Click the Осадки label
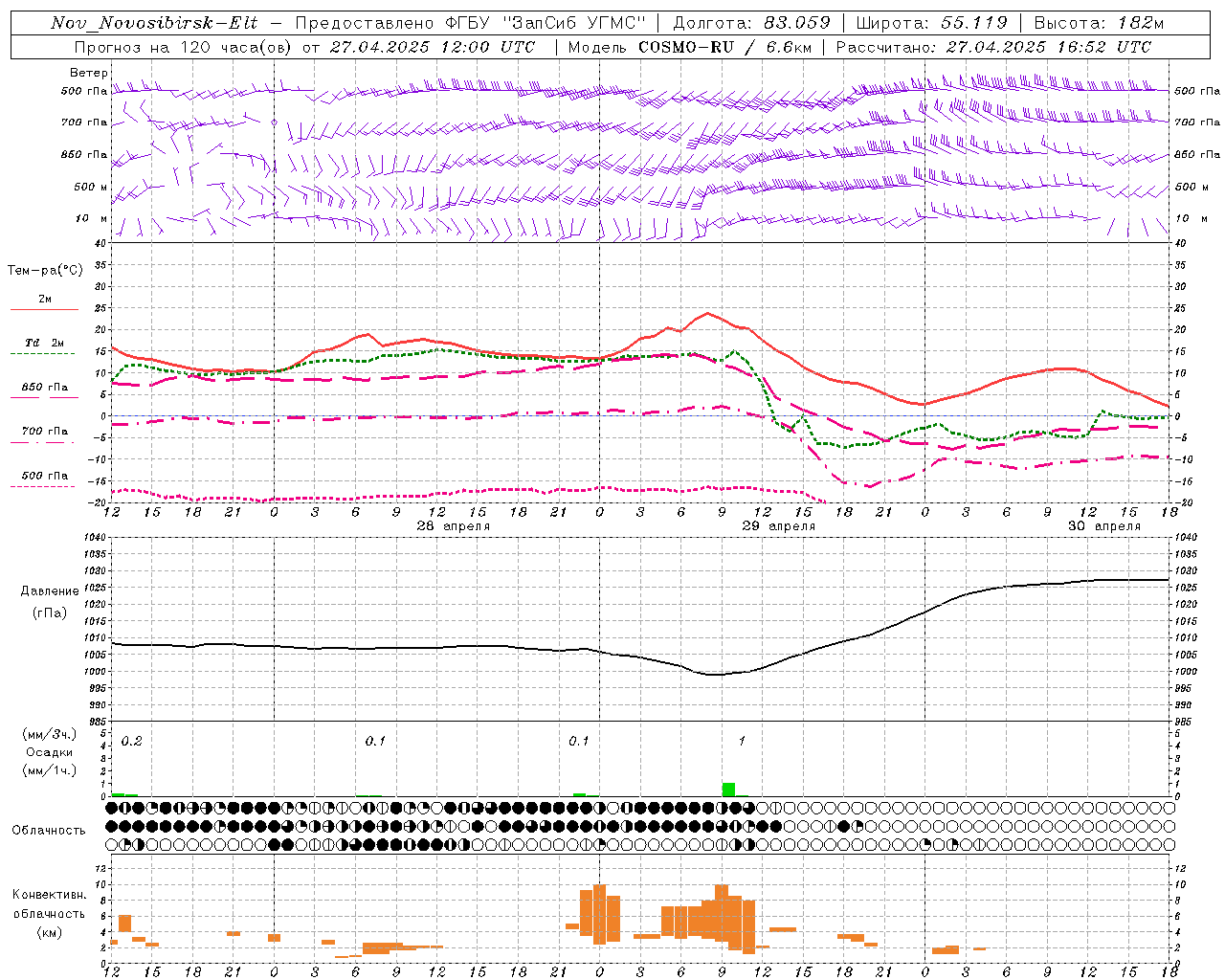Viewport: 1225px width, 980px height. (x=50, y=752)
